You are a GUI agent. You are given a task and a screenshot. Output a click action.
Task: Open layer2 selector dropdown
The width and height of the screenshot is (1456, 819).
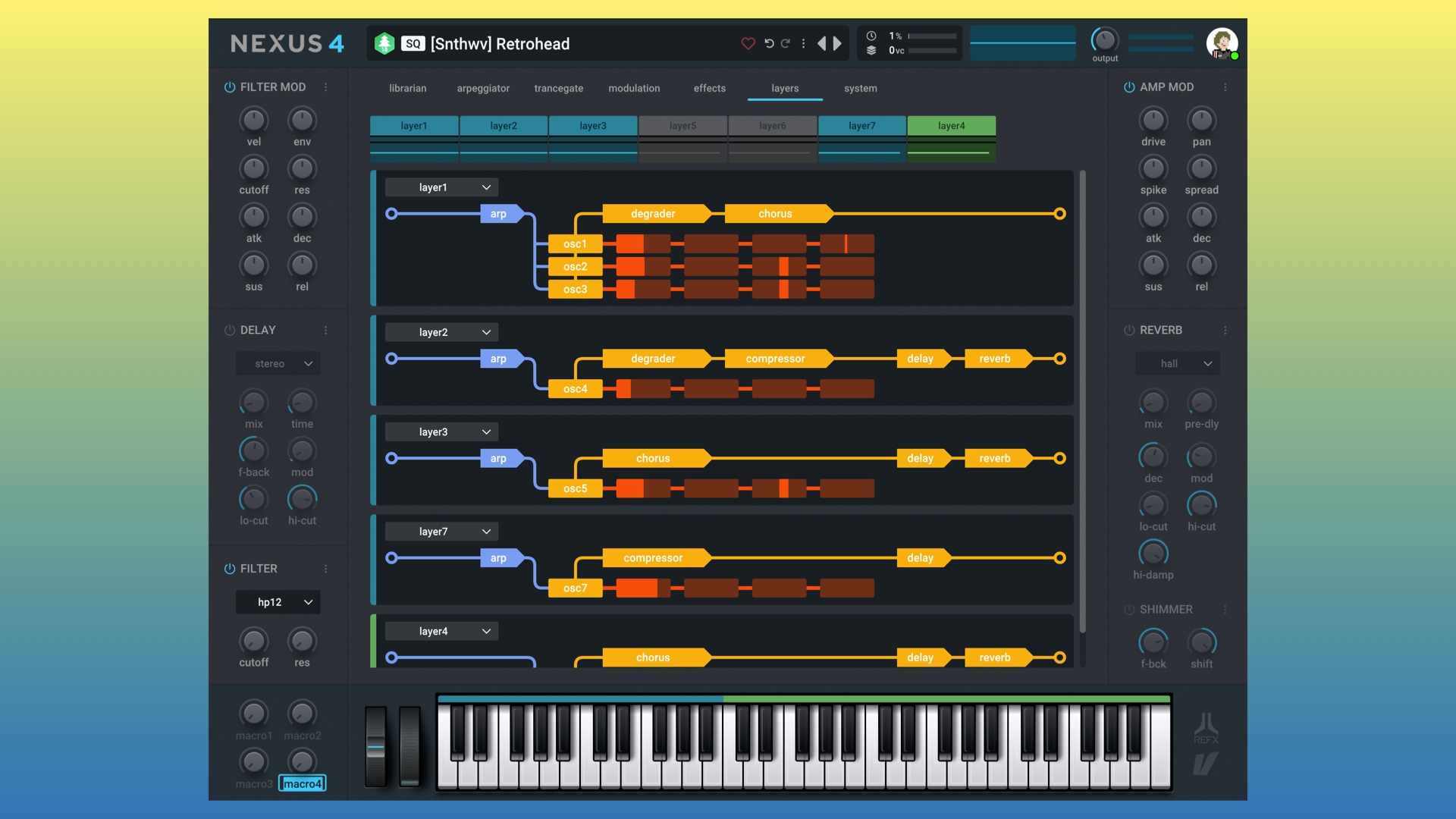(441, 332)
